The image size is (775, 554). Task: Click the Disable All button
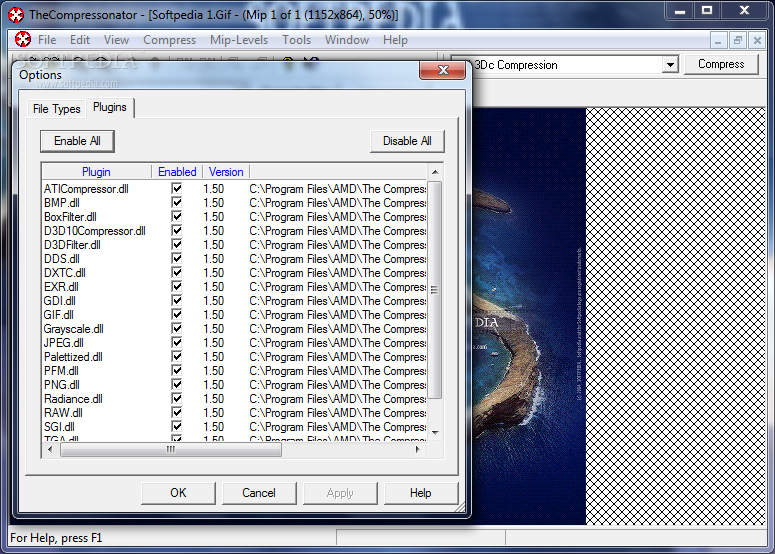click(x=407, y=141)
